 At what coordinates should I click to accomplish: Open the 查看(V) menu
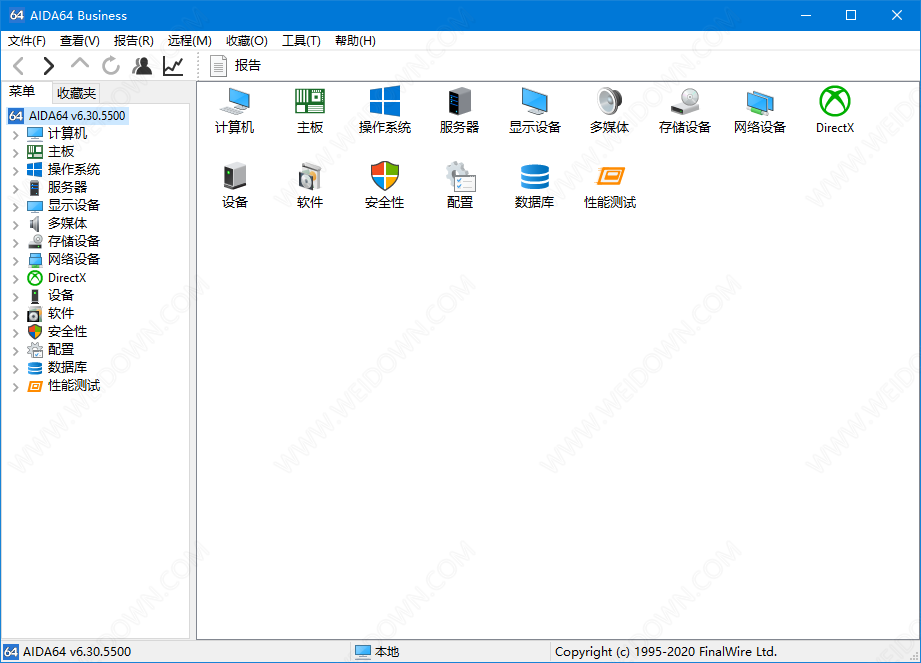pos(80,41)
